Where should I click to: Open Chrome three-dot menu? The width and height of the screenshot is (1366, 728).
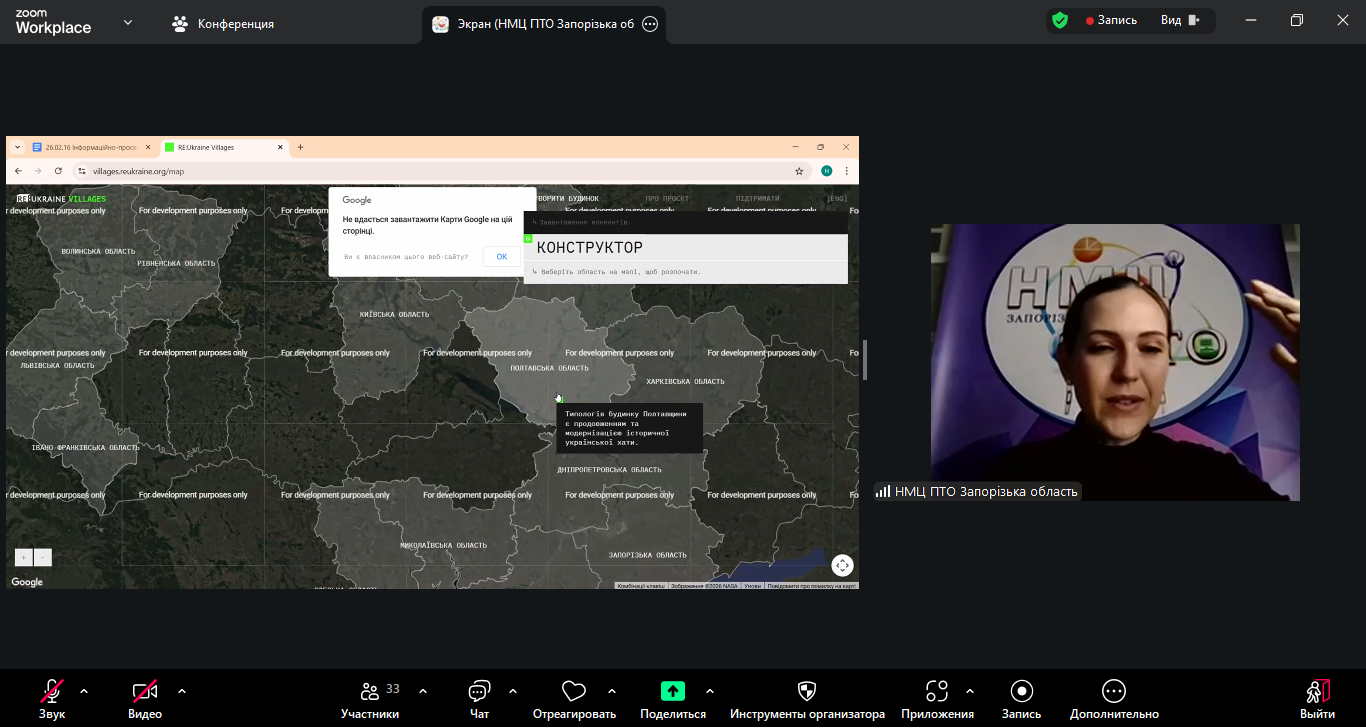point(847,171)
